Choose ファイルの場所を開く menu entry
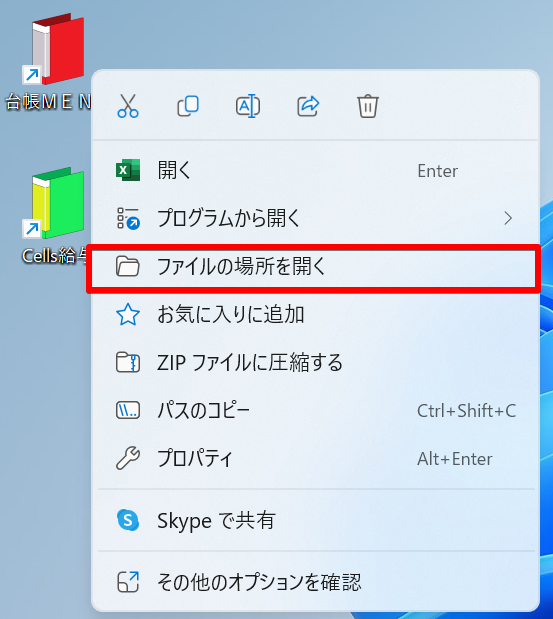Viewport: 553px width, 619px height. (x=316, y=266)
